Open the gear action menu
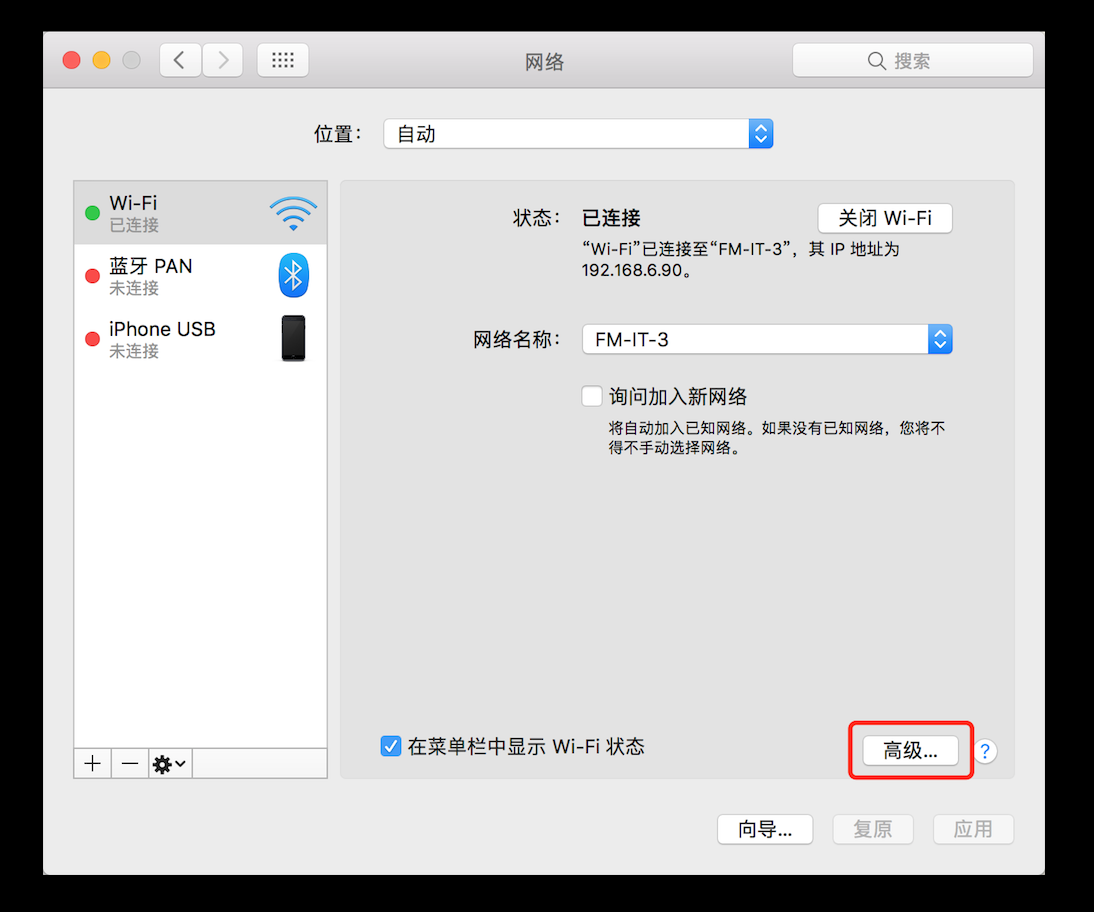 pos(167,763)
